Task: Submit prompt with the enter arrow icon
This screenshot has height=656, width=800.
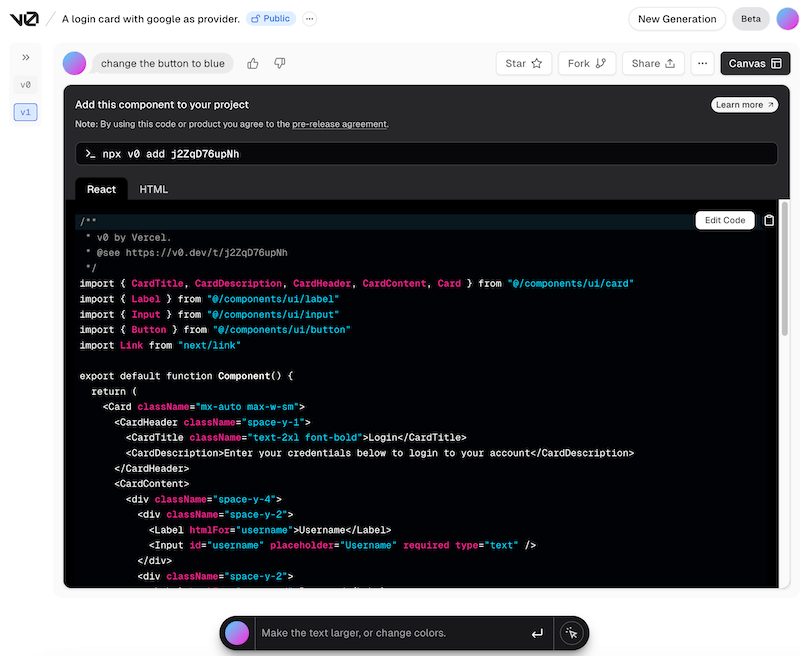Action: click(537, 633)
